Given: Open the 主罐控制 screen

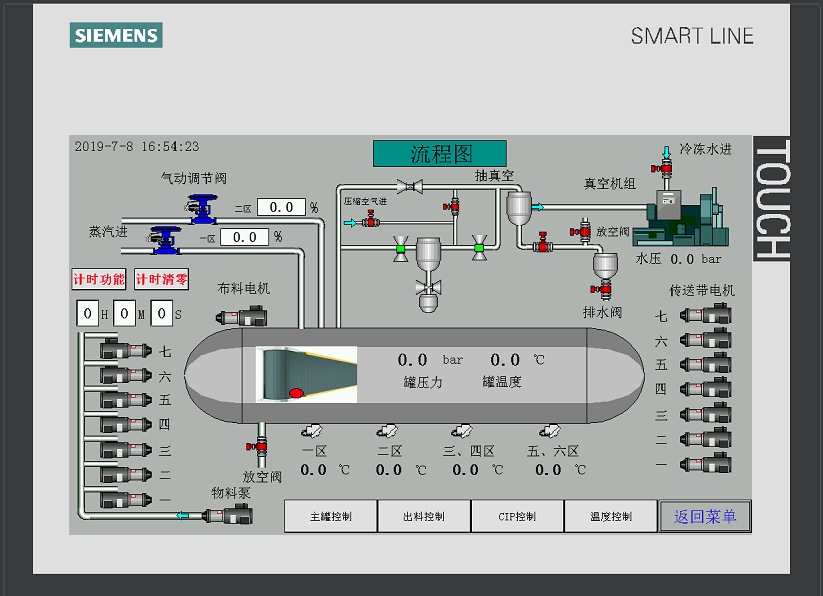Looking at the screenshot, I should click(x=331, y=516).
